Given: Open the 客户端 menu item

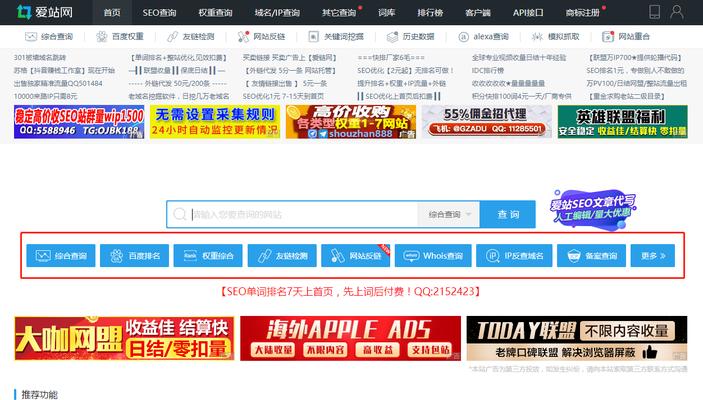Looking at the screenshot, I should (x=478, y=13).
